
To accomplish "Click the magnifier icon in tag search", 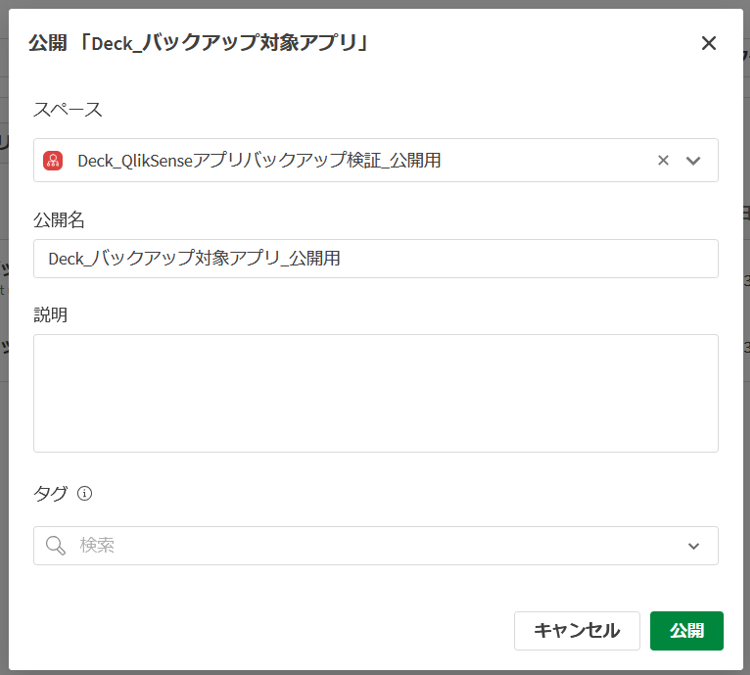I will (x=55, y=545).
